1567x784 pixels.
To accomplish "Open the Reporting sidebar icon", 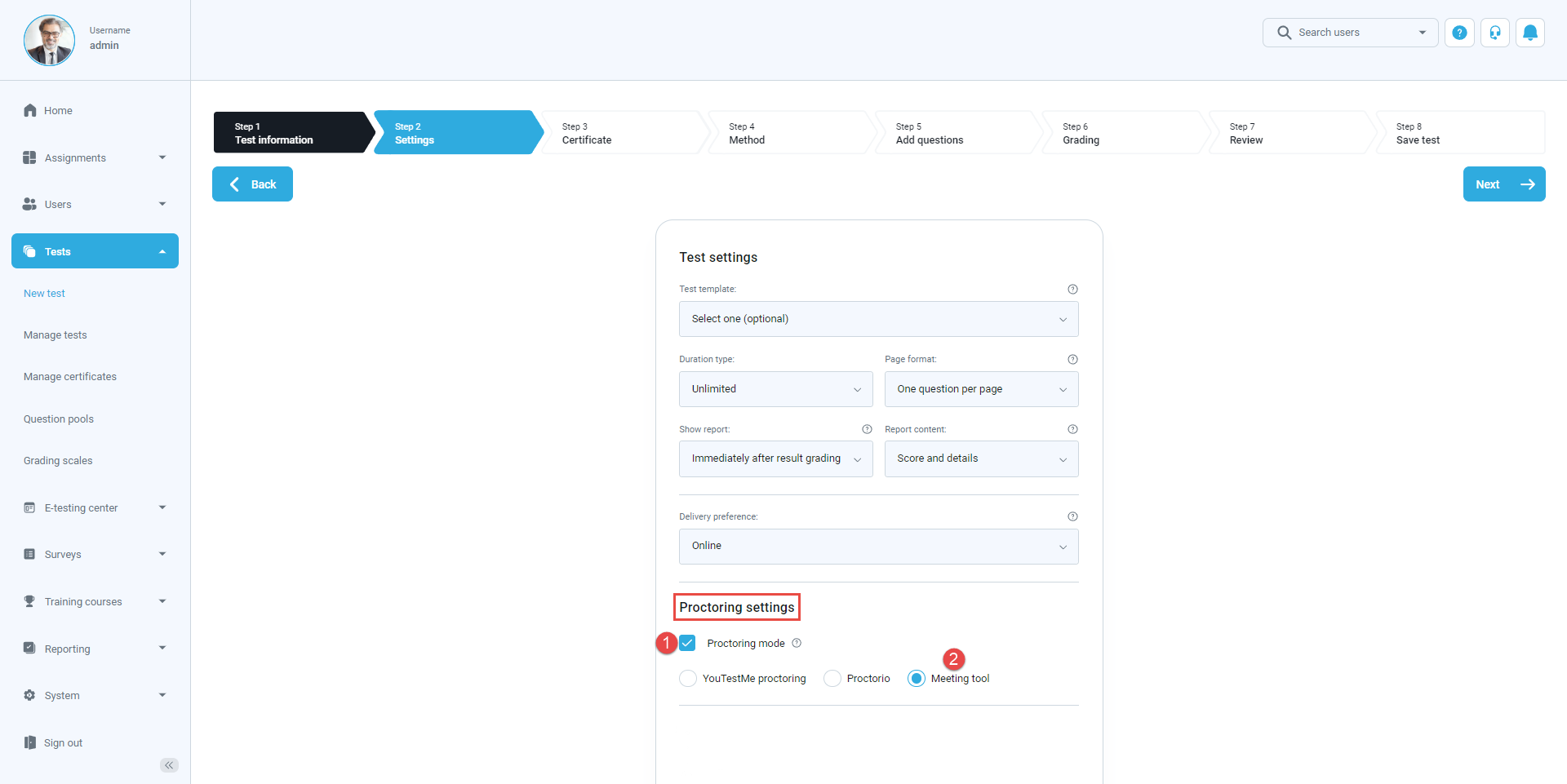I will [x=29, y=648].
